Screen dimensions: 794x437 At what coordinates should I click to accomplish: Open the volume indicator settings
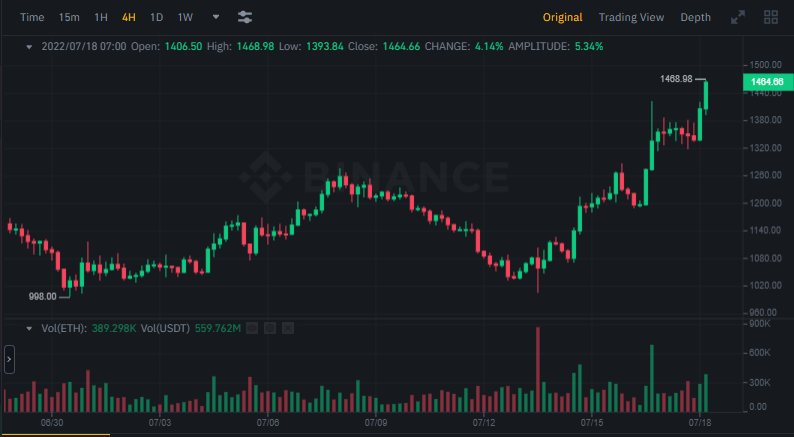click(x=270, y=328)
